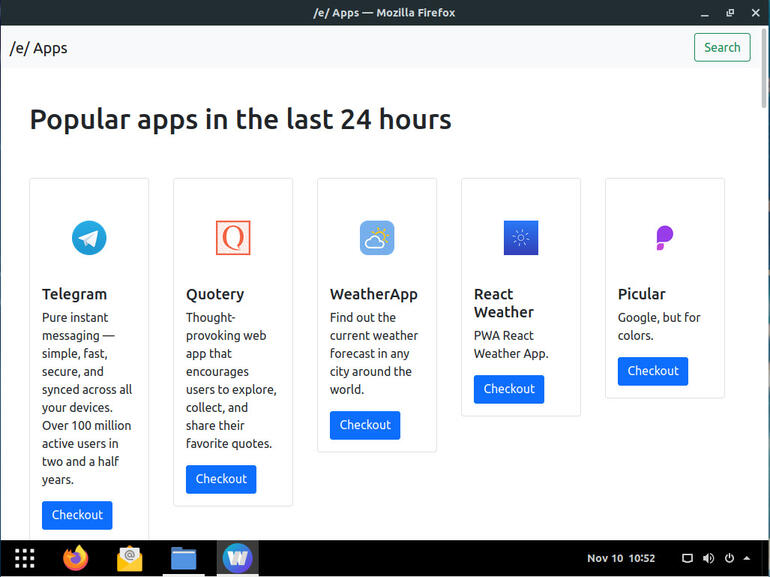Checkout the Telegram app
Image resolution: width=770 pixels, height=577 pixels.
point(77,515)
